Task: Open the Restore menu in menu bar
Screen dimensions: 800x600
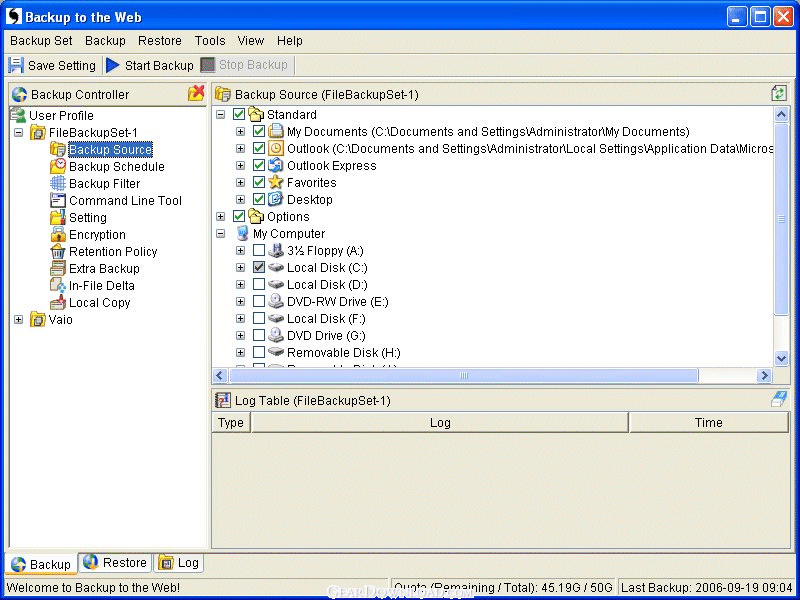Action: click(x=160, y=41)
